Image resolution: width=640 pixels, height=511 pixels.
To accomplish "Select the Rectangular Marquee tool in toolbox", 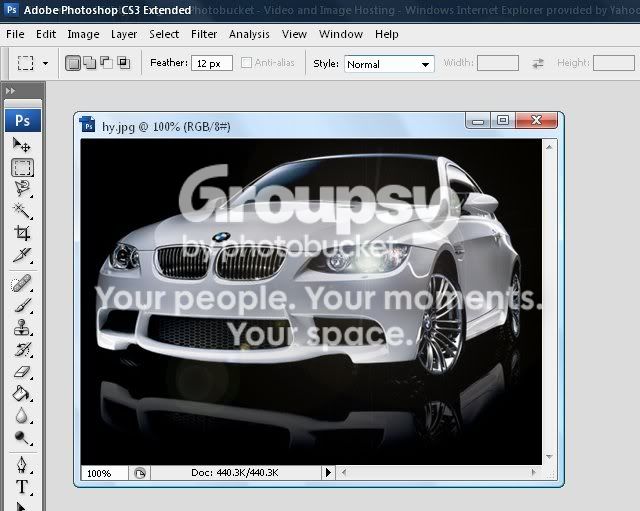I will pyautogui.click(x=22, y=168).
